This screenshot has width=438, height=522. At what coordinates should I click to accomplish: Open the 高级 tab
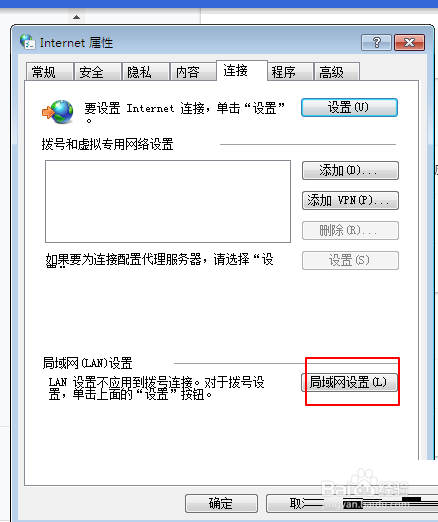coord(337,72)
